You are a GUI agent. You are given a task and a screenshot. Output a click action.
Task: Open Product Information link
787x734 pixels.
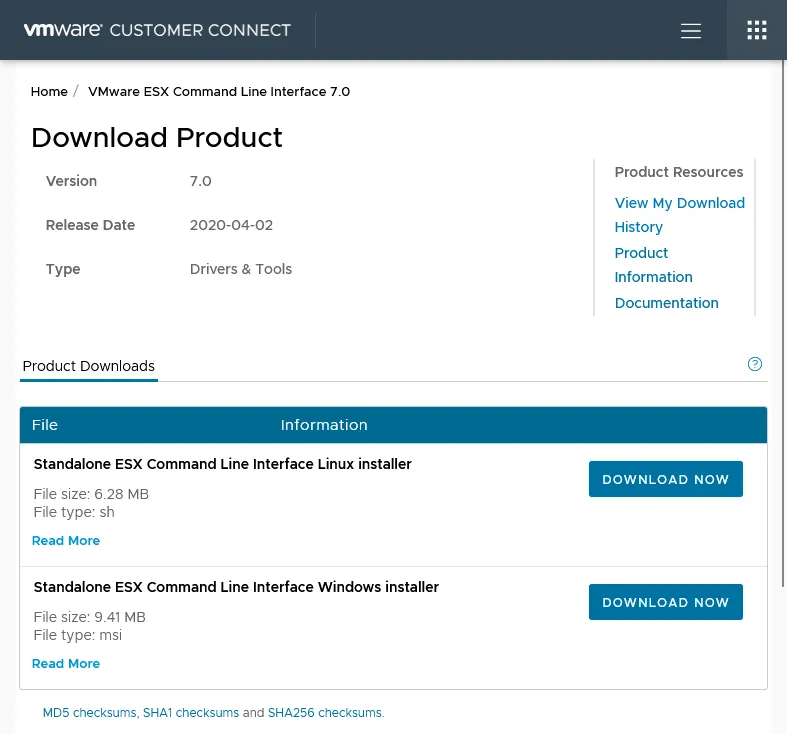(653, 265)
